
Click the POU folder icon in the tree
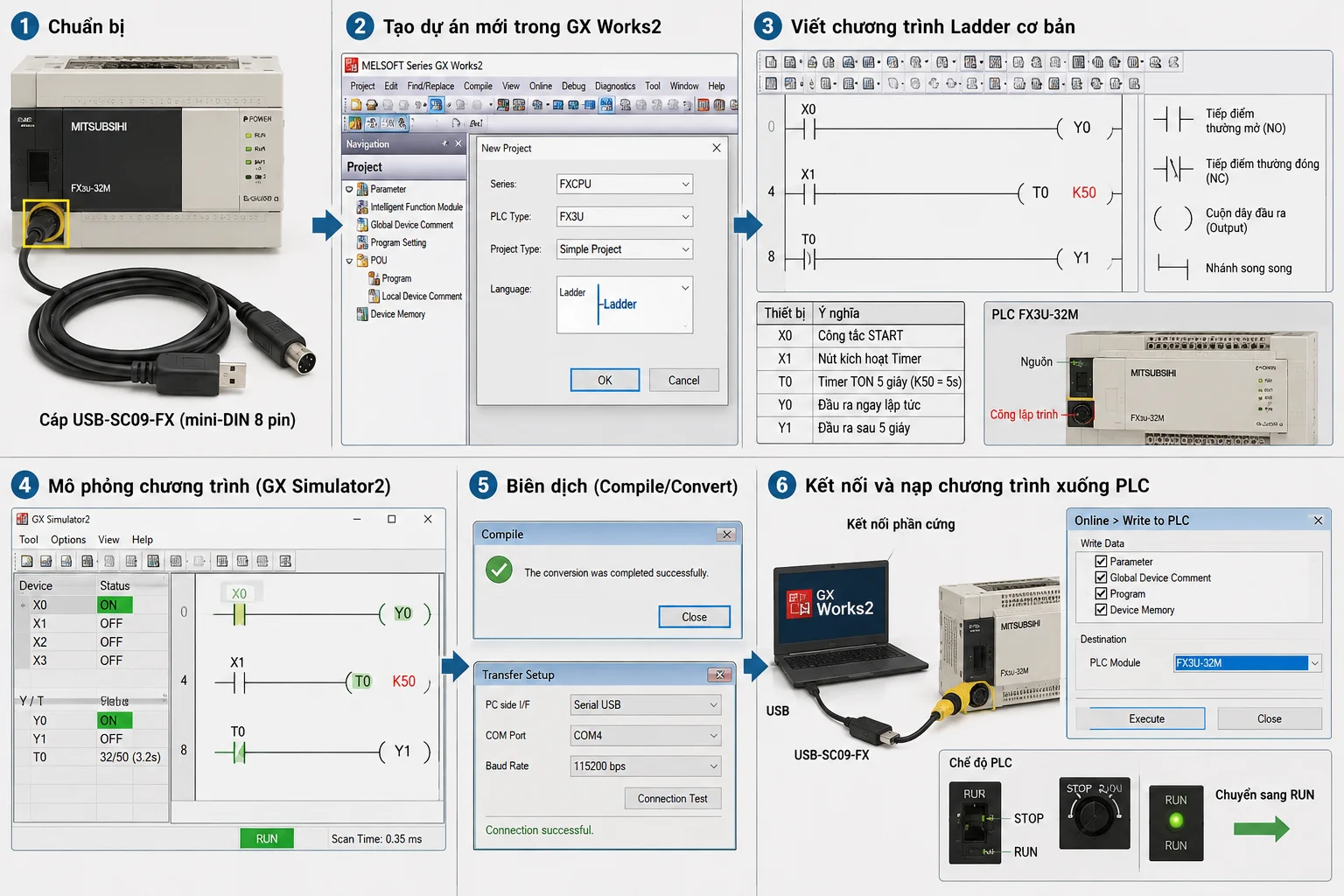(x=362, y=260)
